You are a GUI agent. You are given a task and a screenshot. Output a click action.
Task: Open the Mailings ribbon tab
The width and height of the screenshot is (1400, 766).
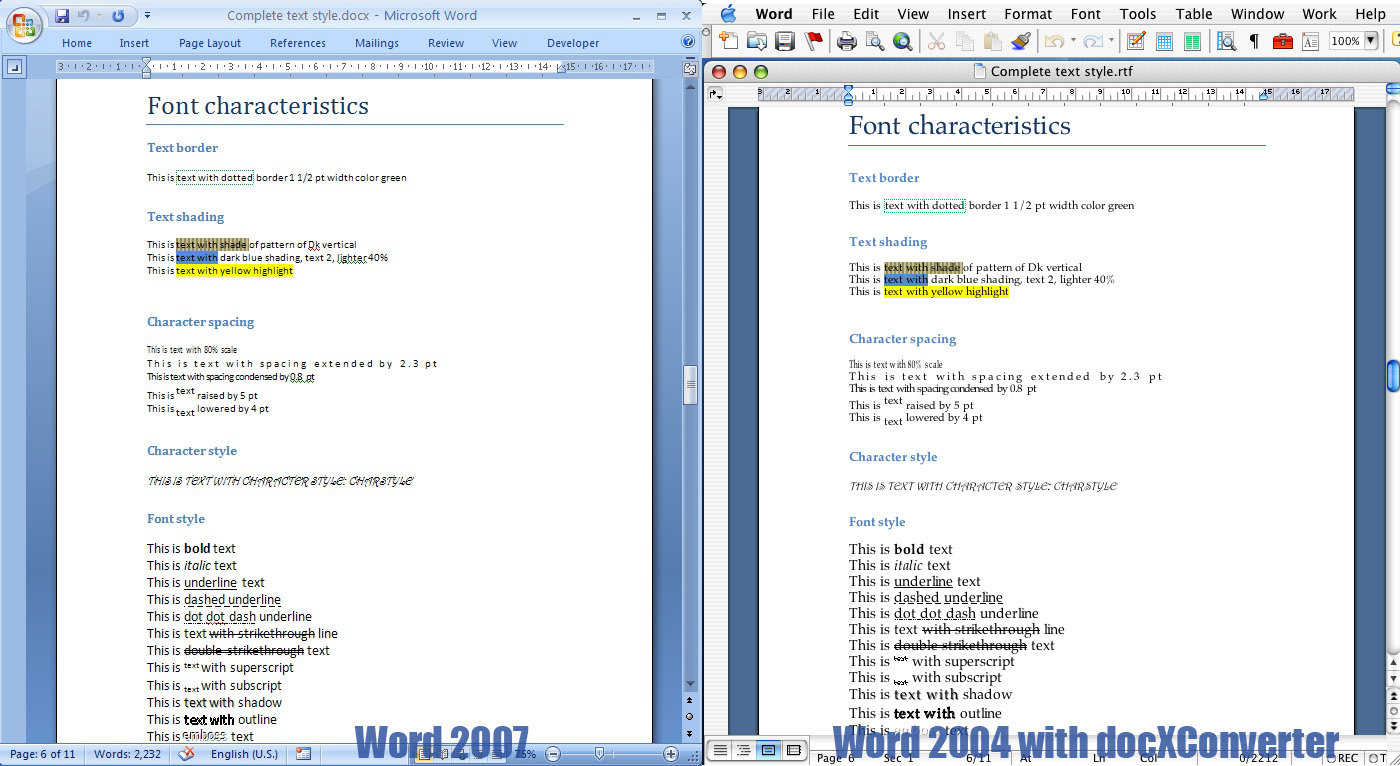(x=376, y=43)
